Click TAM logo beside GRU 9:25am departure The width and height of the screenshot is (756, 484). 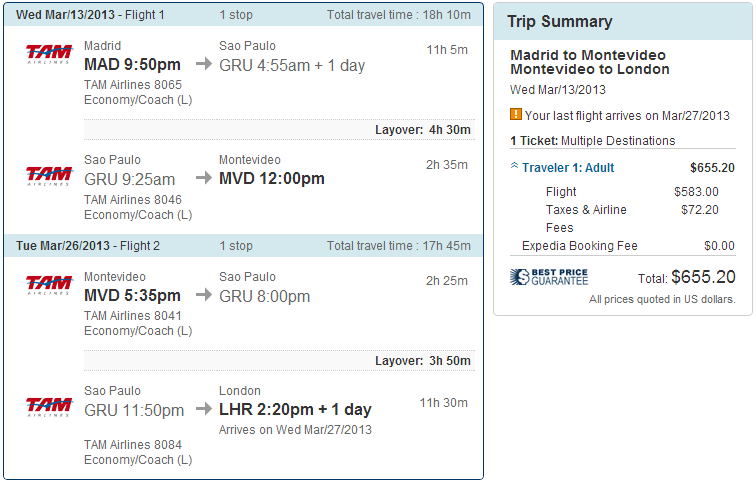pyautogui.click(x=49, y=176)
